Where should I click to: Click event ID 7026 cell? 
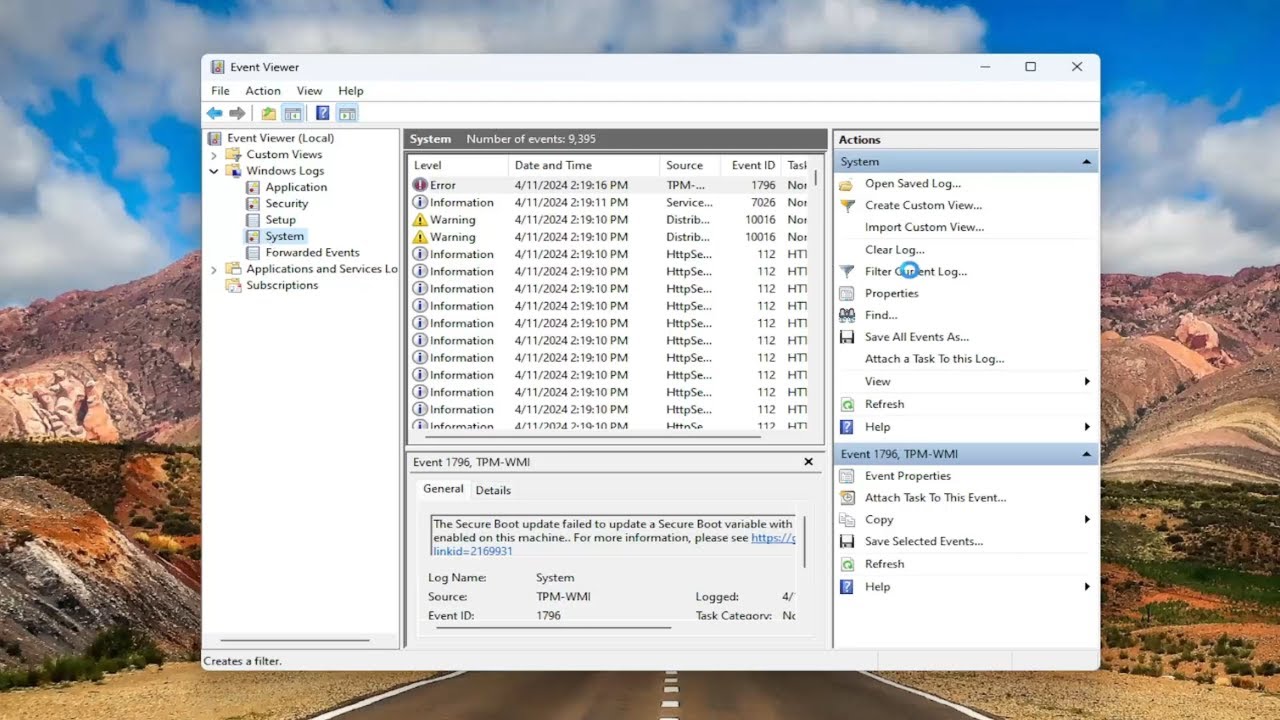763,202
